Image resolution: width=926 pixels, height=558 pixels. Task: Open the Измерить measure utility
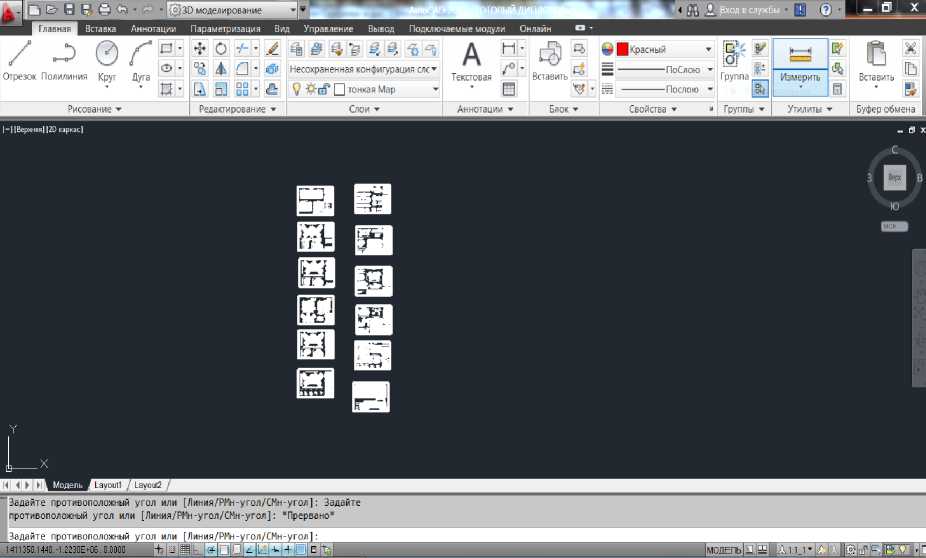tap(800, 62)
